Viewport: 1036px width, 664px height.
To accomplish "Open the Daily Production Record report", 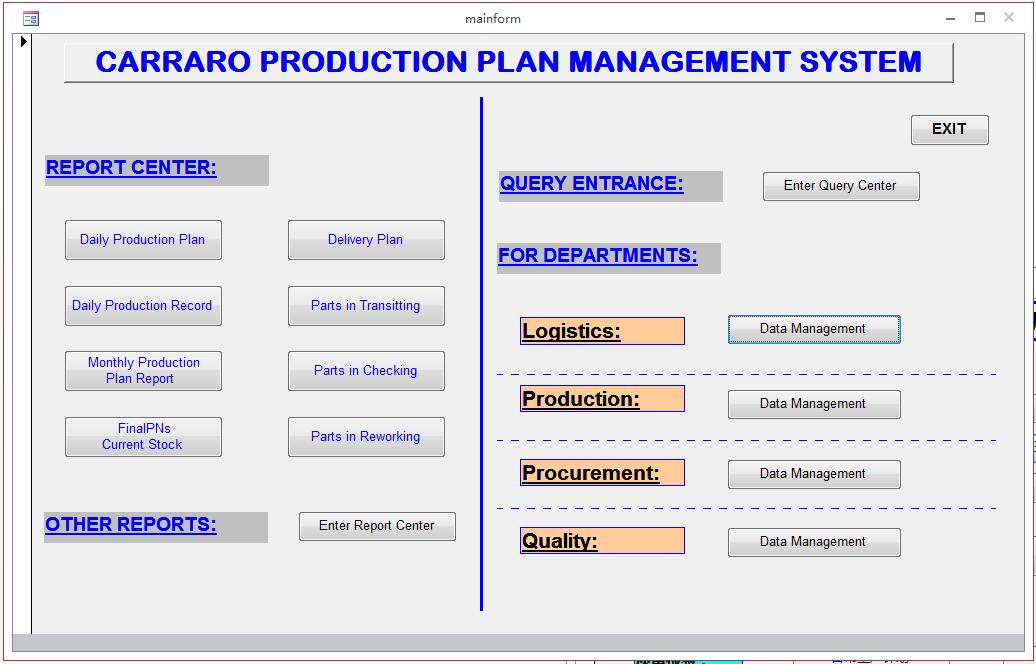I will (143, 306).
